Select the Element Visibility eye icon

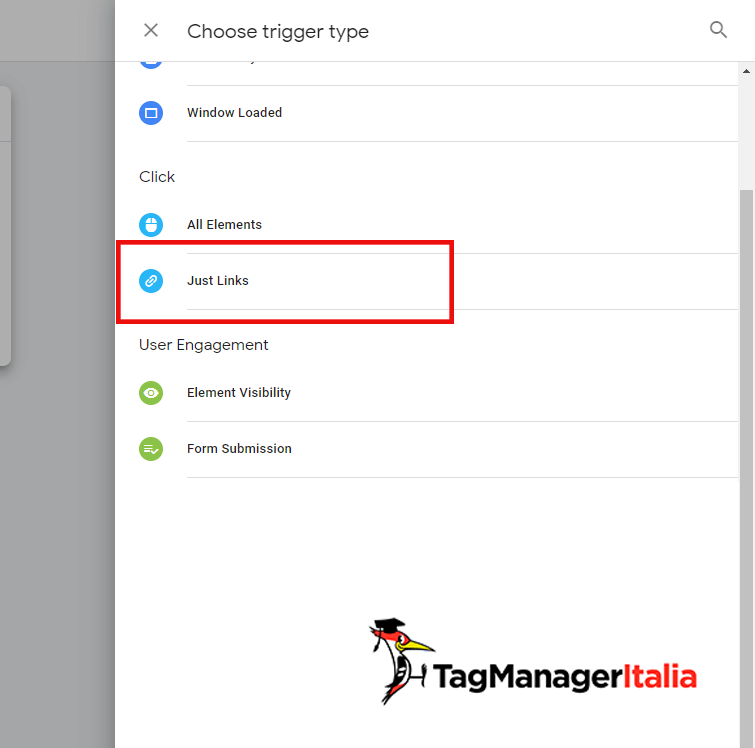point(151,393)
